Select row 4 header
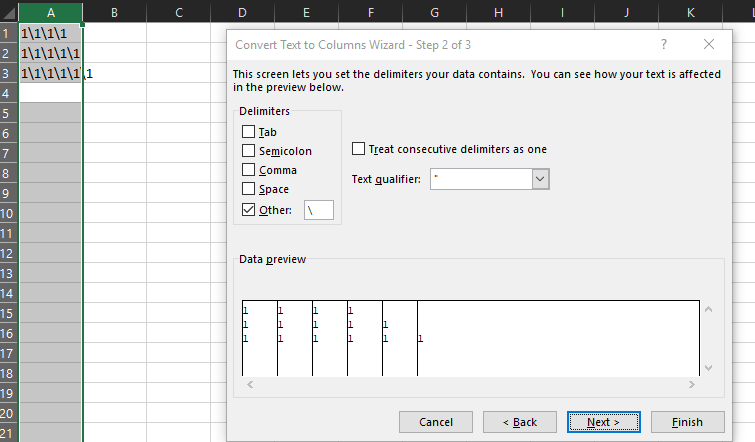Image resolution: width=755 pixels, height=442 pixels. click(8, 93)
